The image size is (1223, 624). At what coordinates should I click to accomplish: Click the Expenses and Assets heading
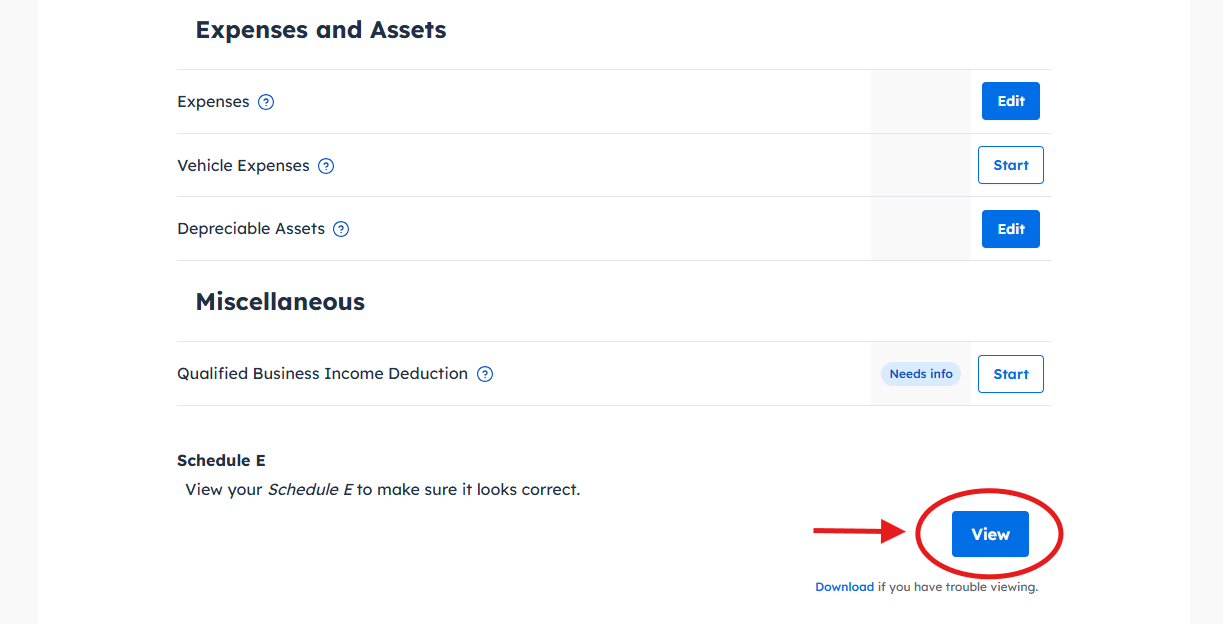[x=321, y=30]
